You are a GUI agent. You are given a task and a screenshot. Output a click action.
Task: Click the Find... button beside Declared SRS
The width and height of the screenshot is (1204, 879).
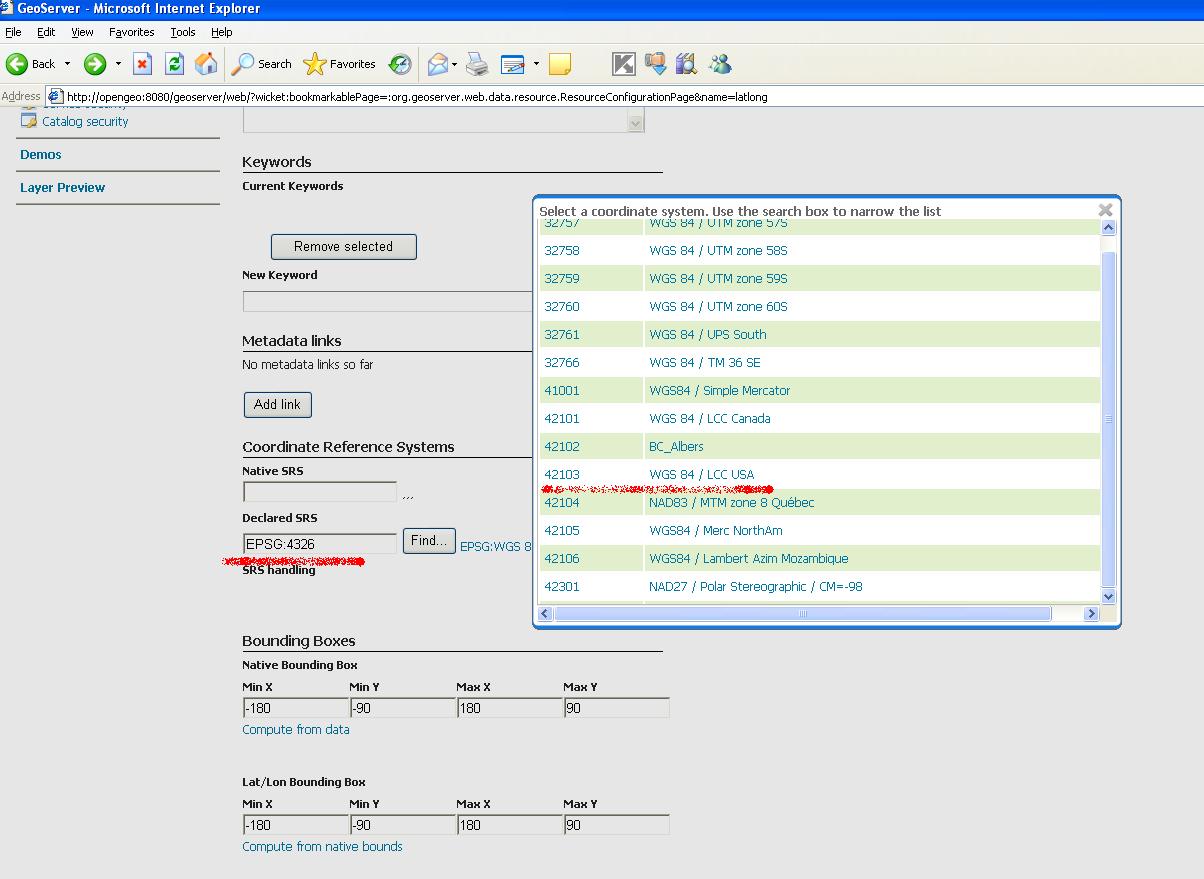[429, 541]
